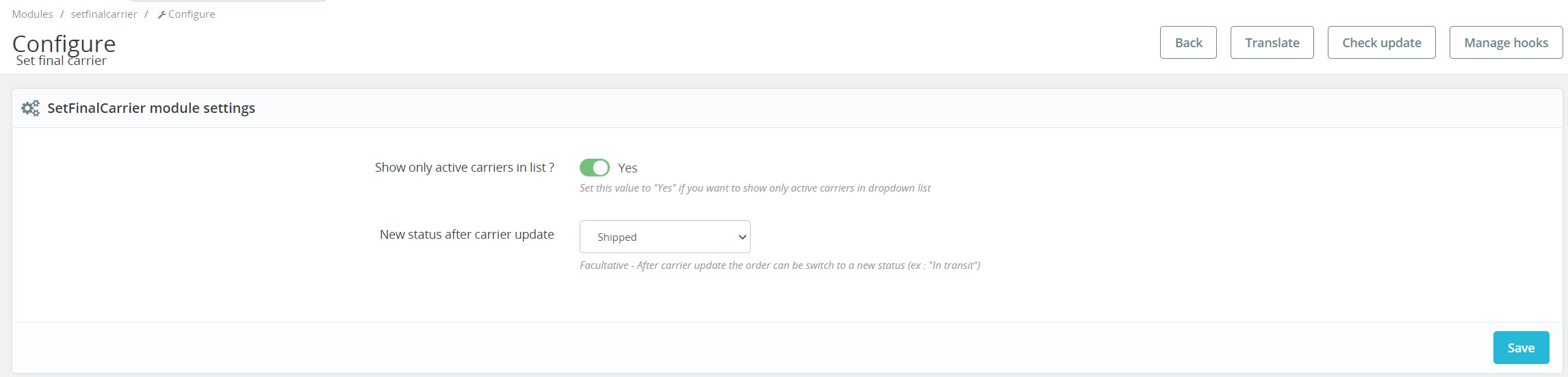Click the Check update button
This screenshot has width=1568, height=377.
pos(1381,42)
